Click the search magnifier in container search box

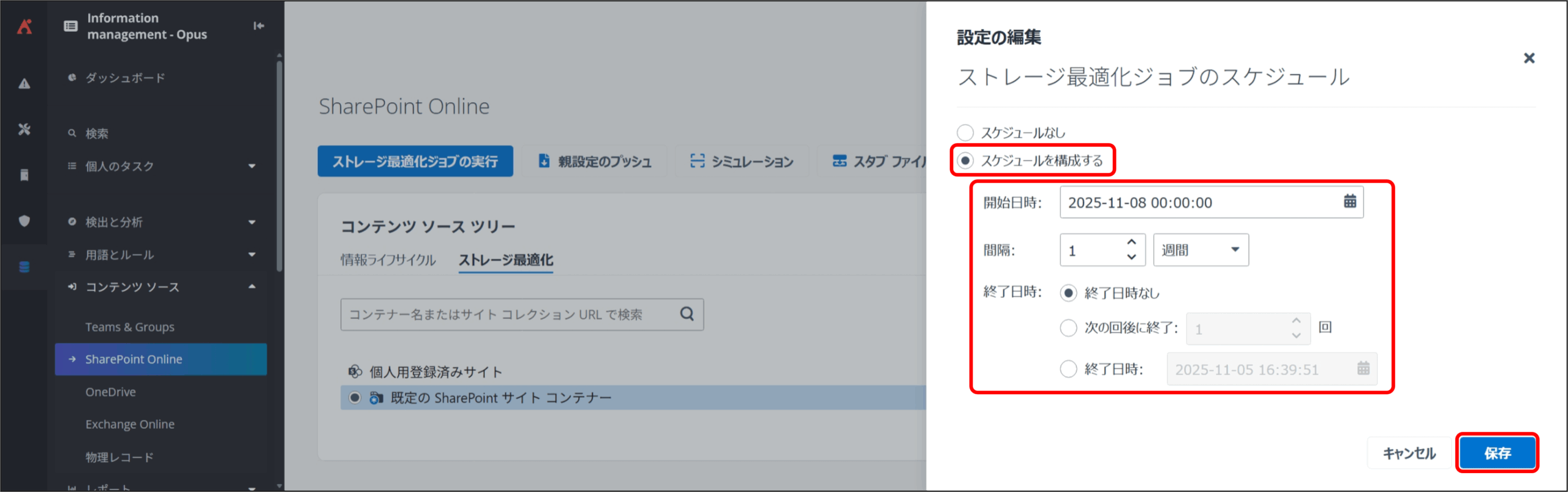pos(687,314)
